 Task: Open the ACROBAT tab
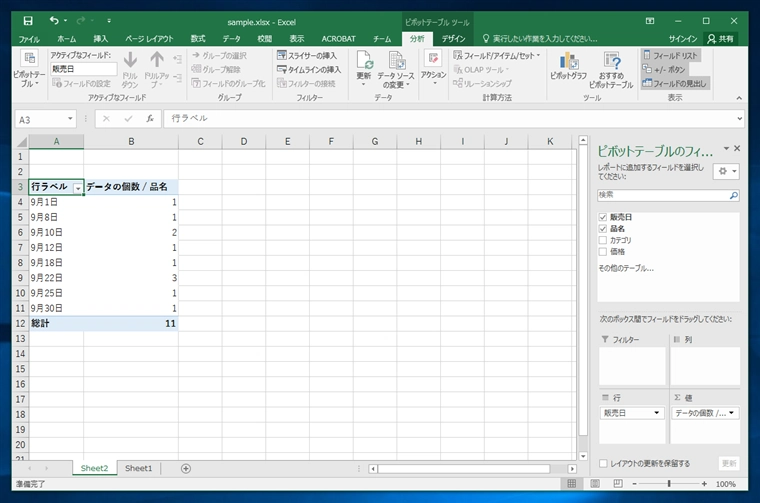point(338,39)
